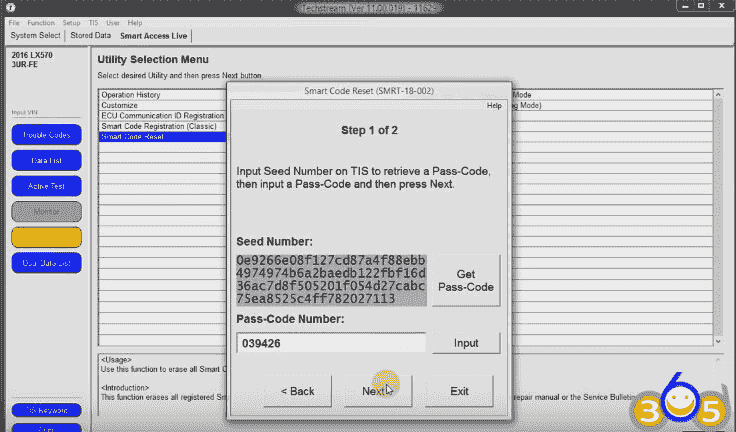The image size is (736, 432).
Task: Go back with the Back button
Action: click(x=297, y=391)
